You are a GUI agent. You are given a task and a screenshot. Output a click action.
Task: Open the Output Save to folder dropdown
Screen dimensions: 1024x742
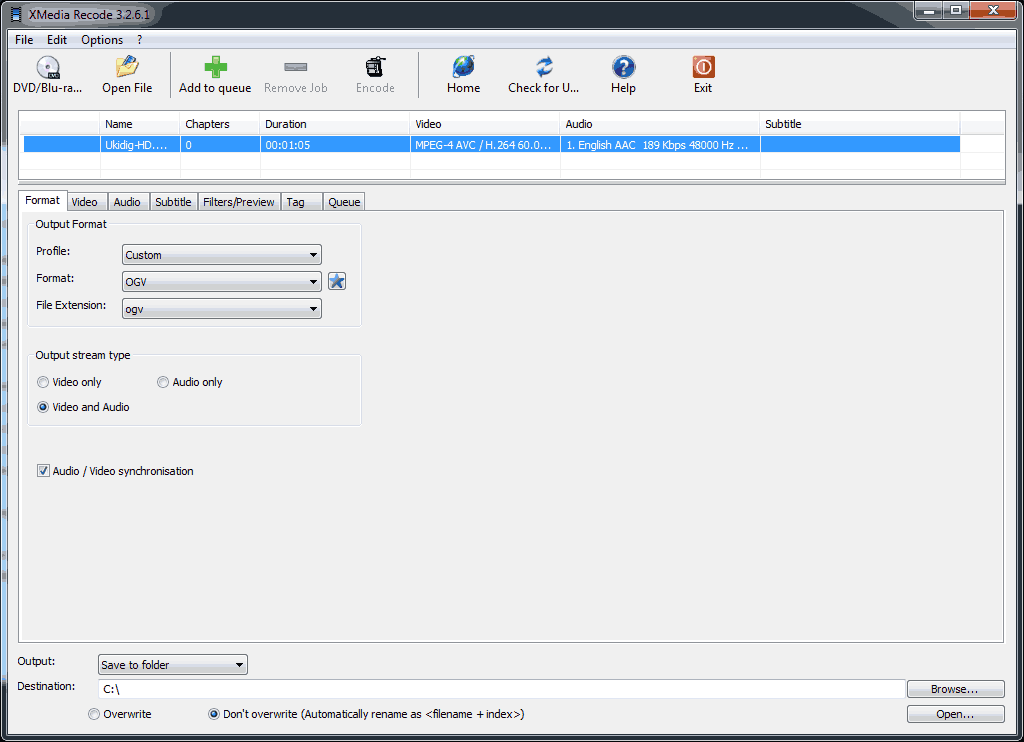[x=172, y=664]
